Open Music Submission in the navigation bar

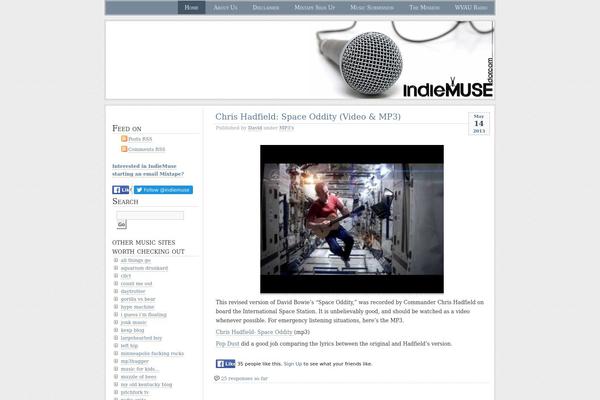tap(372, 7)
